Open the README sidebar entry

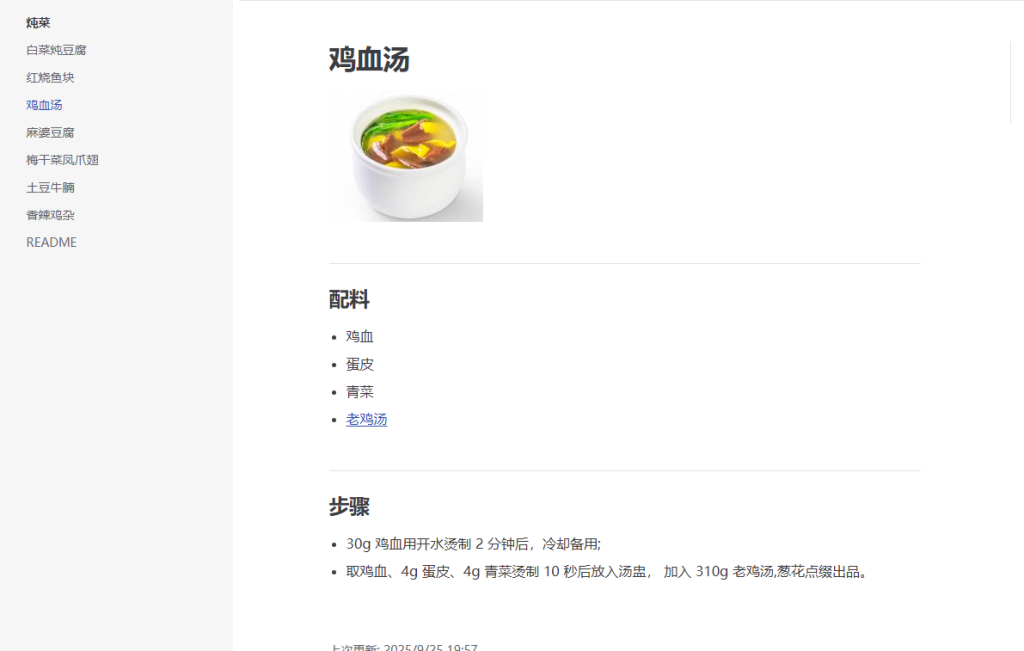52,242
